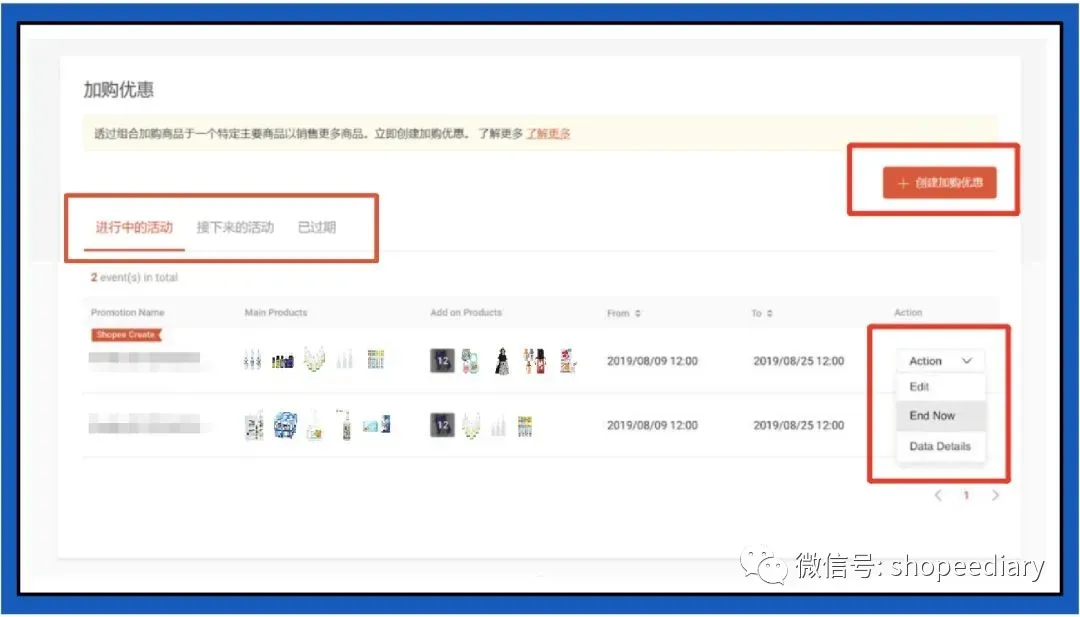Switch to the 进行中的活动 tab
This screenshot has height=617, width=1080.
134,227
